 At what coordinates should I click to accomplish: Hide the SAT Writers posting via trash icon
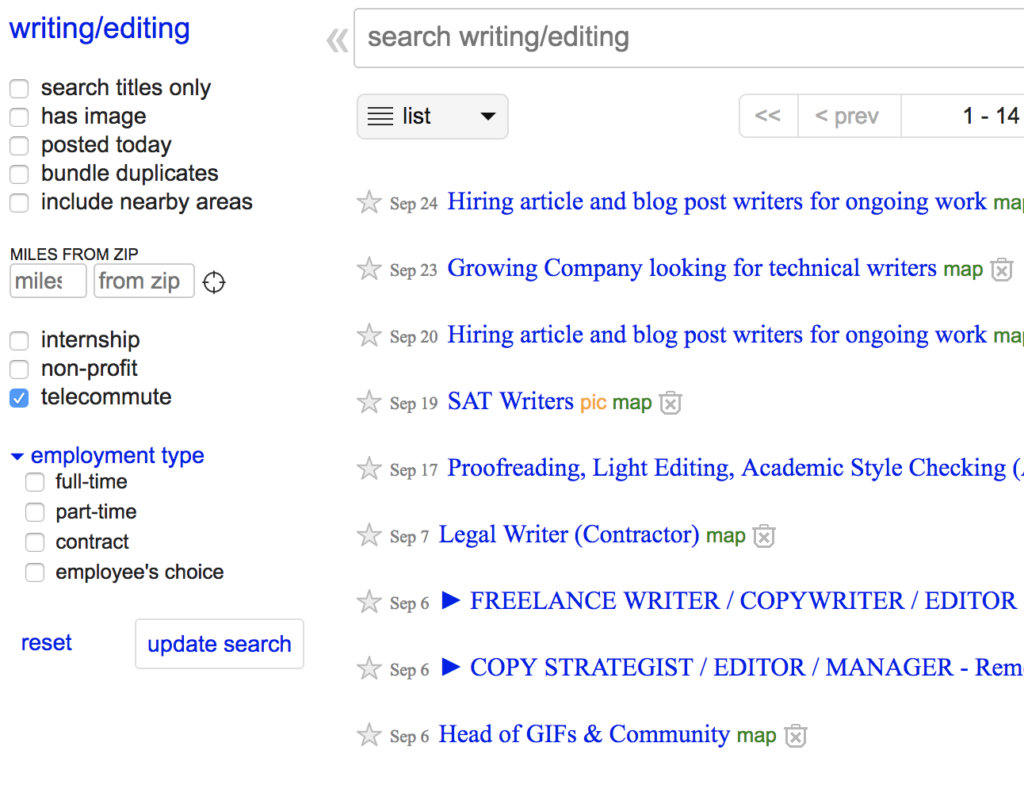(671, 403)
